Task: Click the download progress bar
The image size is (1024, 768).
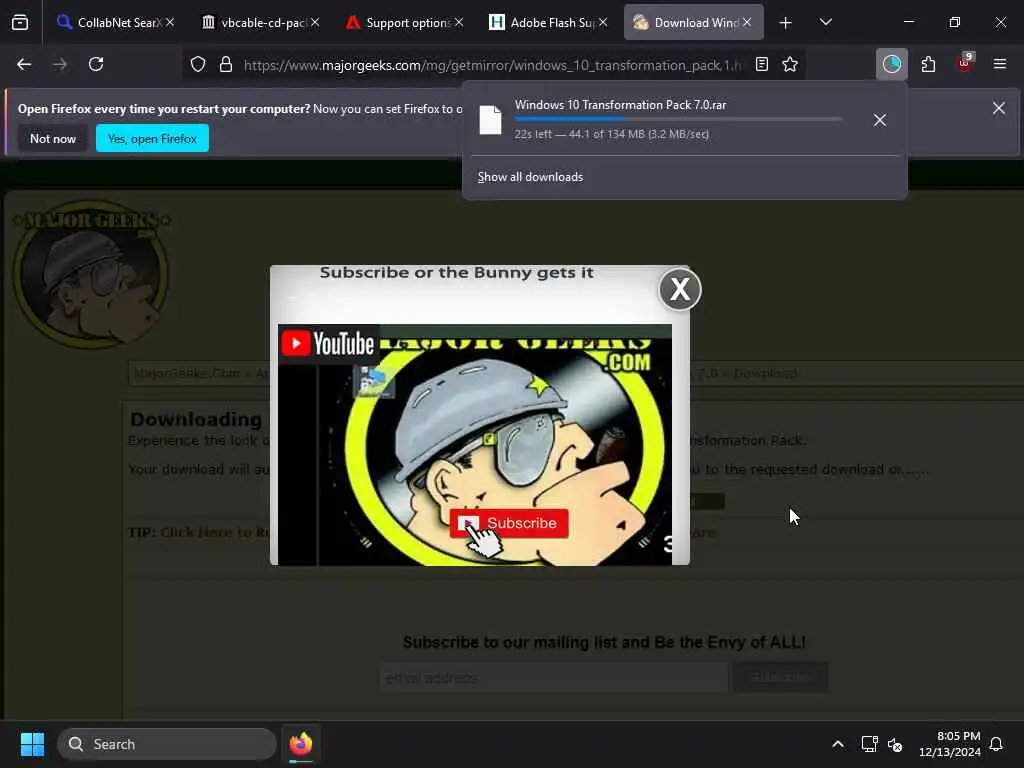Action: click(678, 119)
